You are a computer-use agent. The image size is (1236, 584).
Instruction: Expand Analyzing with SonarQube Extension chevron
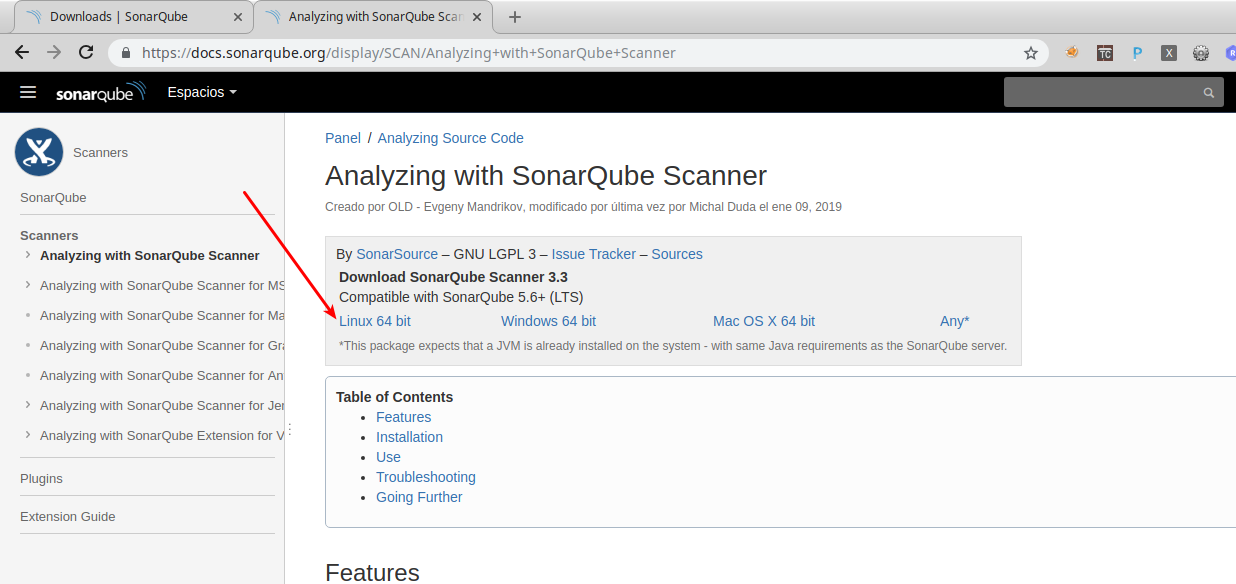[x=27, y=436]
